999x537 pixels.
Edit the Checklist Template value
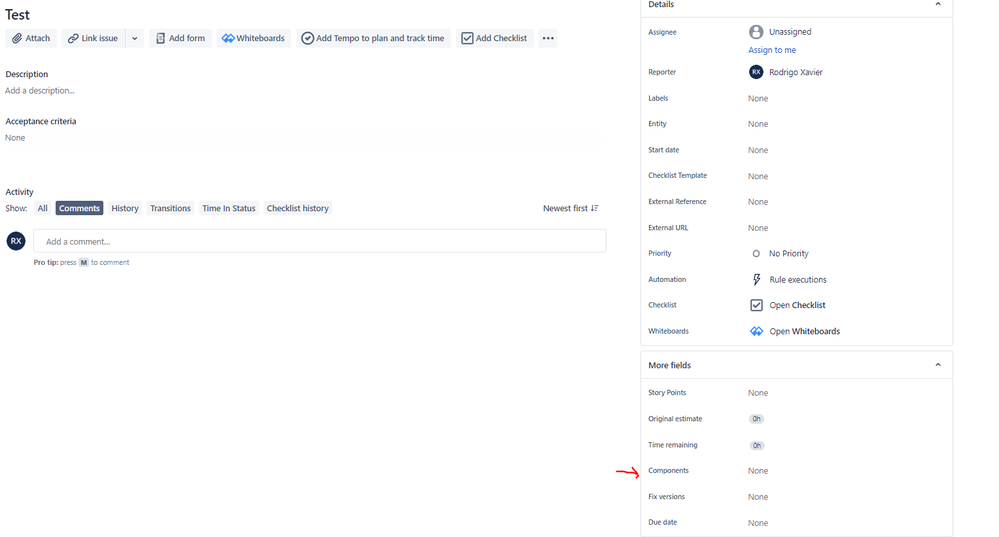(758, 176)
